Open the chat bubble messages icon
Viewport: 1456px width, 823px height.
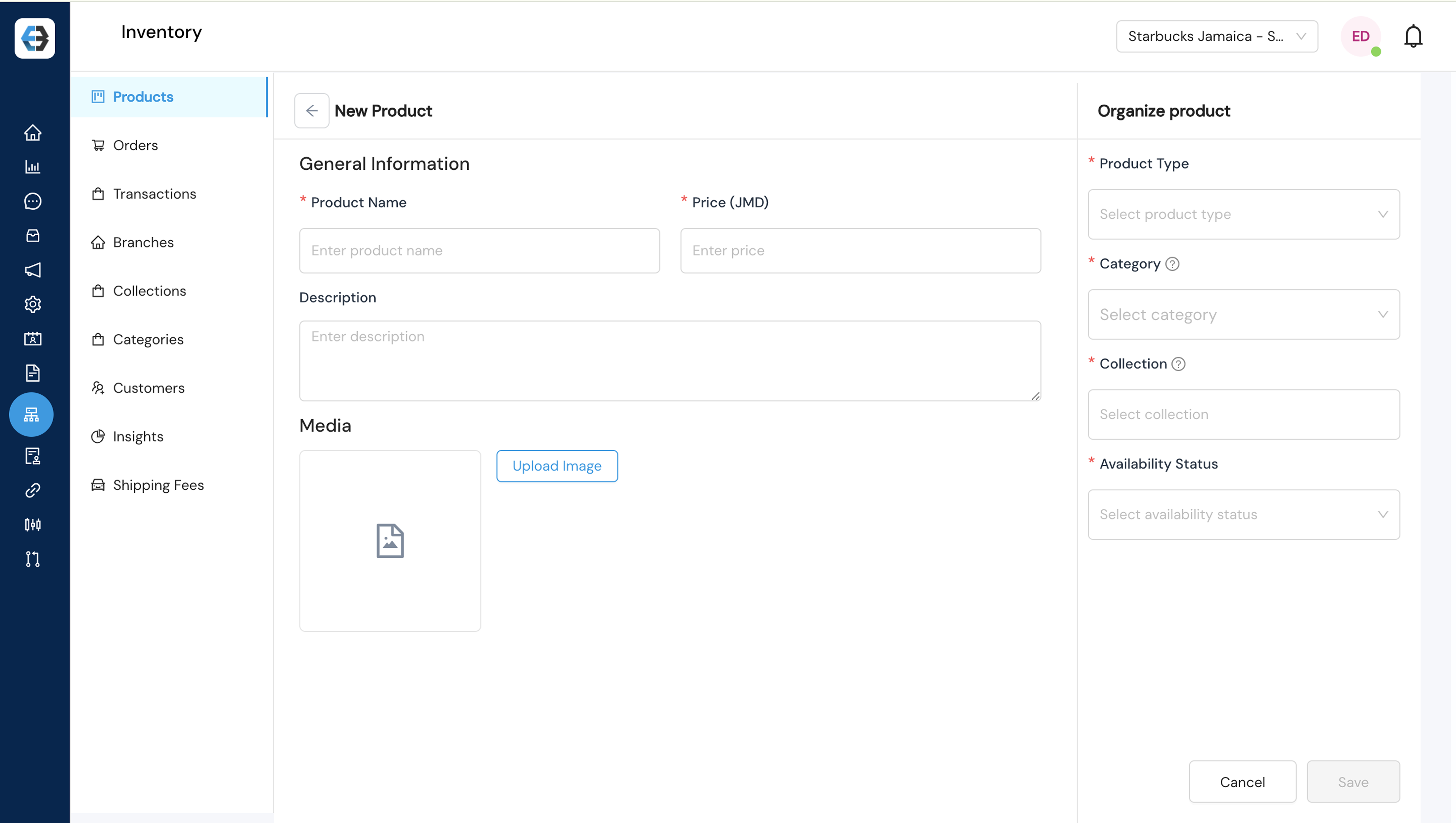coord(33,201)
